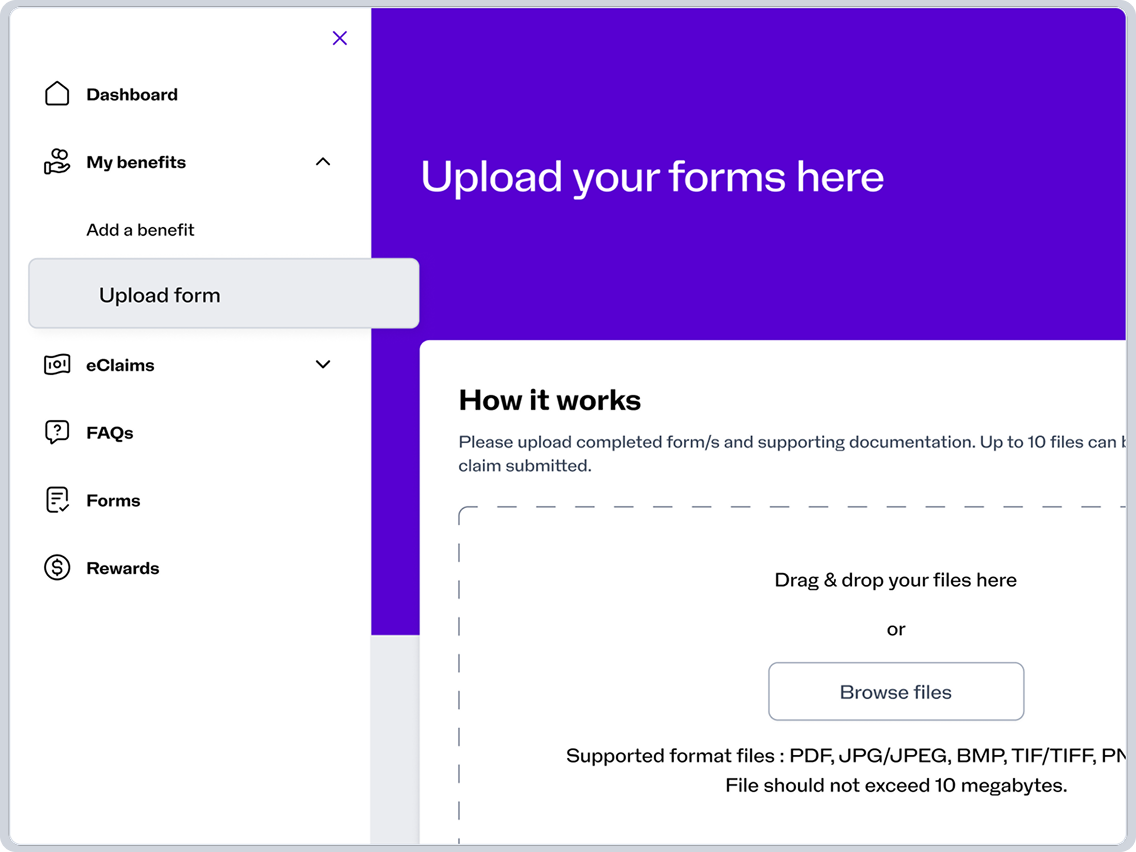Click the drag & drop files text
This screenshot has height=852, width=1136.
[x=895, y=580]
